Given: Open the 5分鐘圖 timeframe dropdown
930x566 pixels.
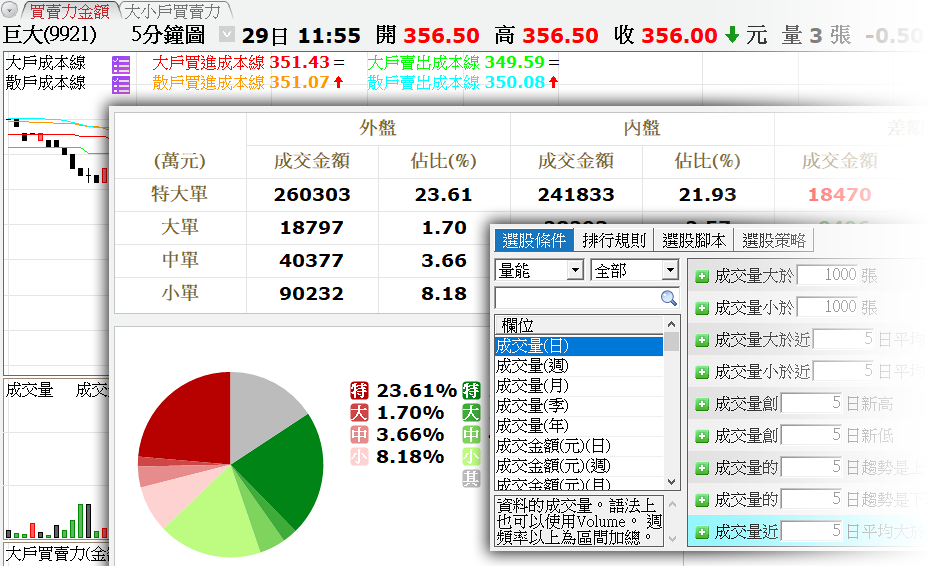Looking at the screenshot, I should click(x=226, y=34).
